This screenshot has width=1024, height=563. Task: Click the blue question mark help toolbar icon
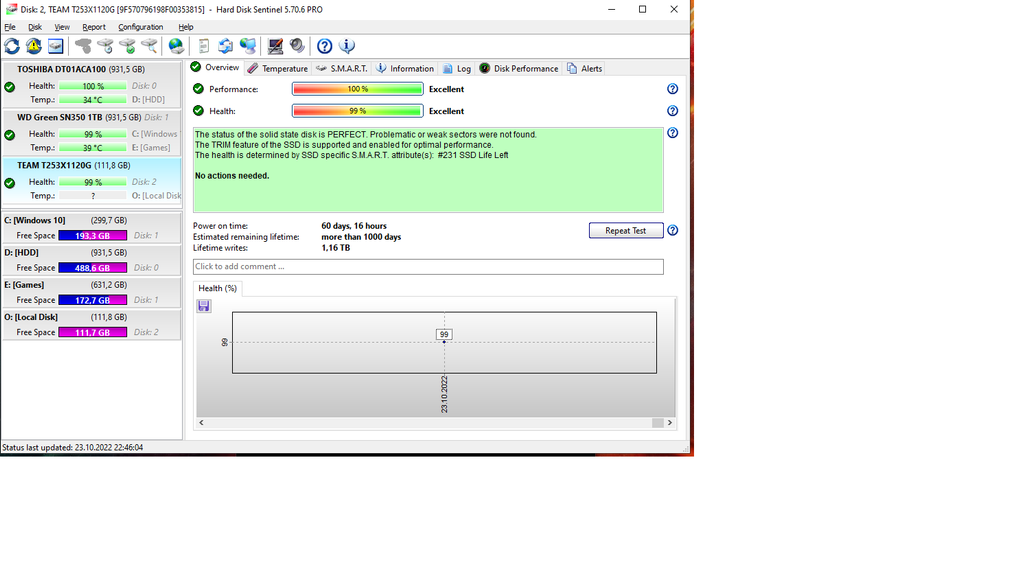tap(325, 46)
